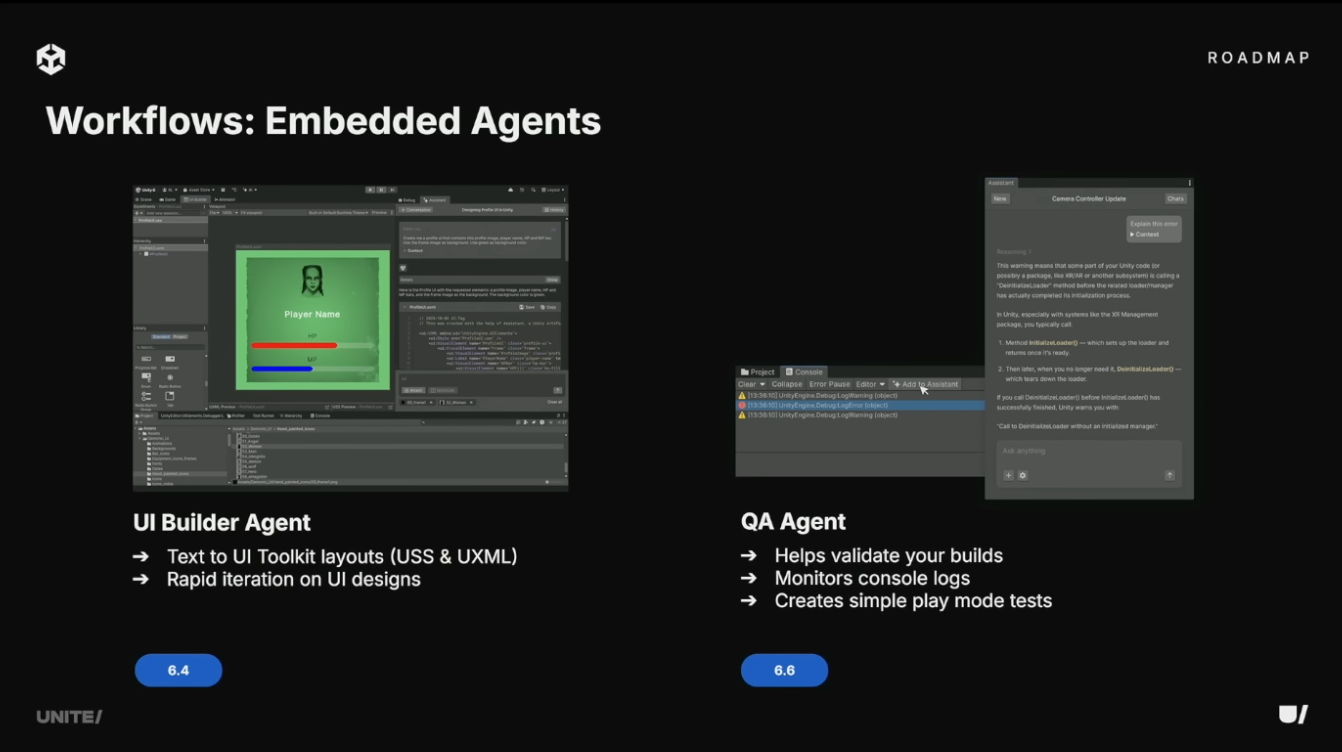Toggle Preview in the UI Builder viewport toolbar
1342x752 pixels.
click(379, 213)
